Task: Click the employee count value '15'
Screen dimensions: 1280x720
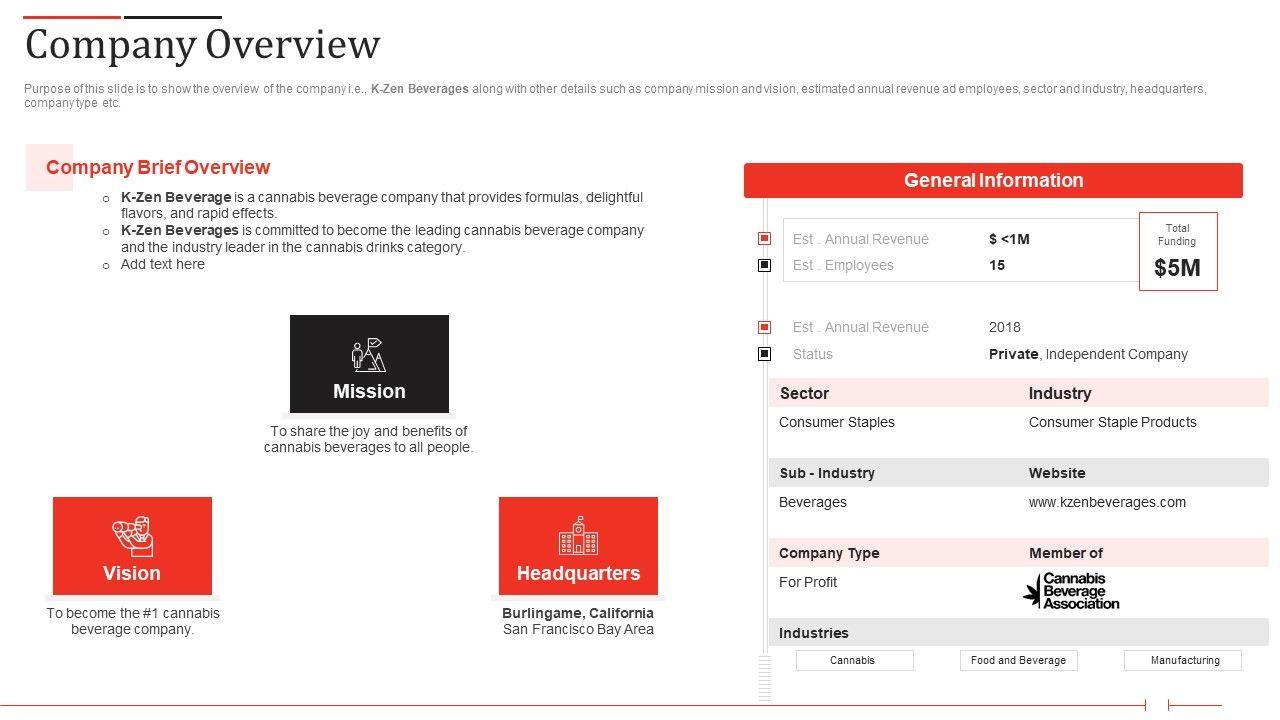Action: click(x=997, y=265)
